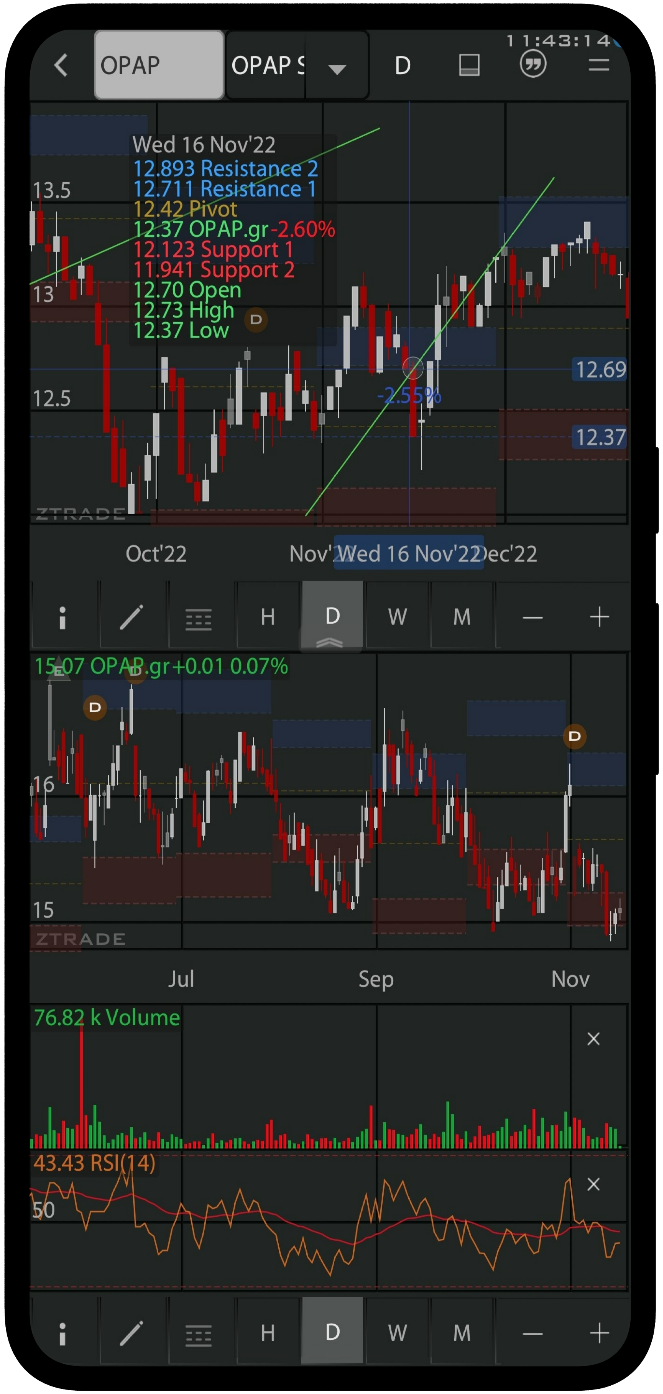663x1394 pixels.
Task: Tap the 12.42 Pivot line
Action: tap(185, 209)
